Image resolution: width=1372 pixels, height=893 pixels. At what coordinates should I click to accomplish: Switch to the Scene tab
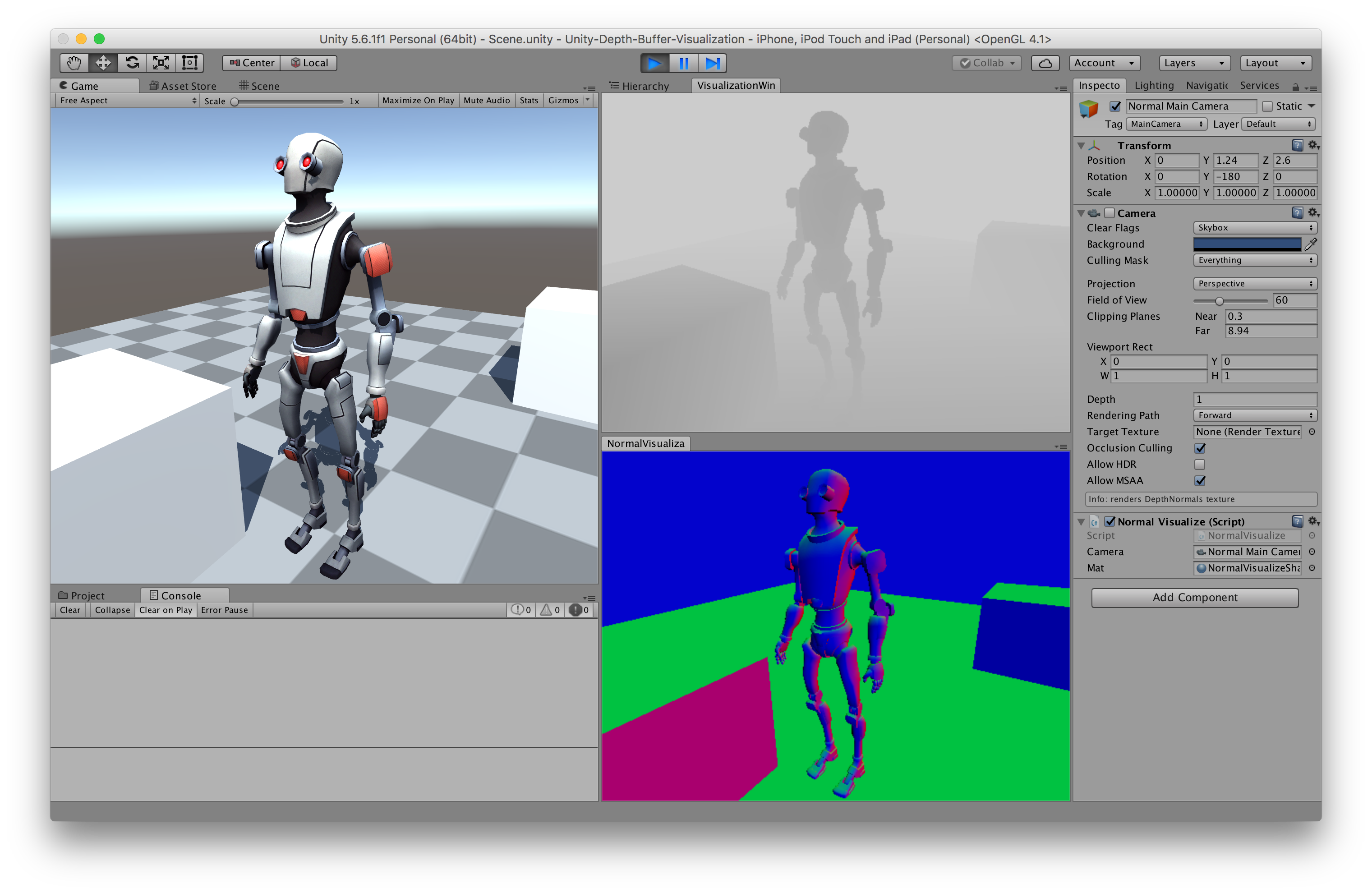pos(259,86)
